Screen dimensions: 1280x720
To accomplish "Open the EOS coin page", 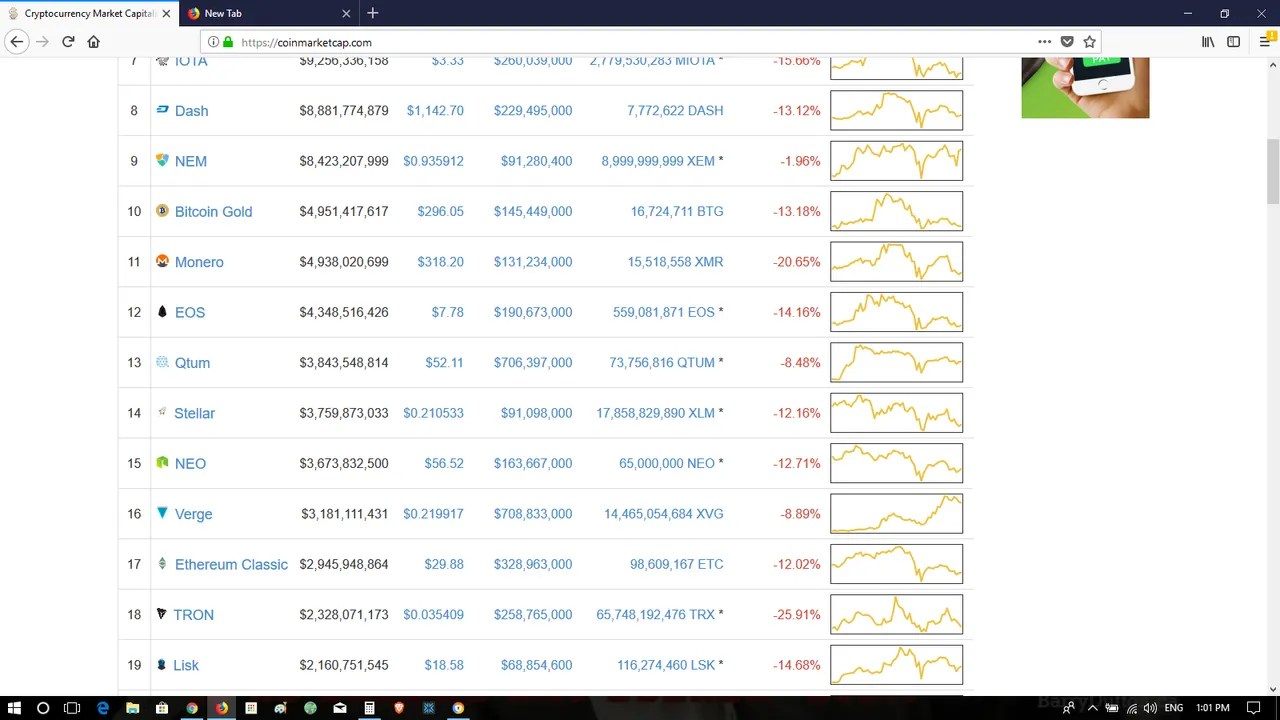I will (189, 312).
